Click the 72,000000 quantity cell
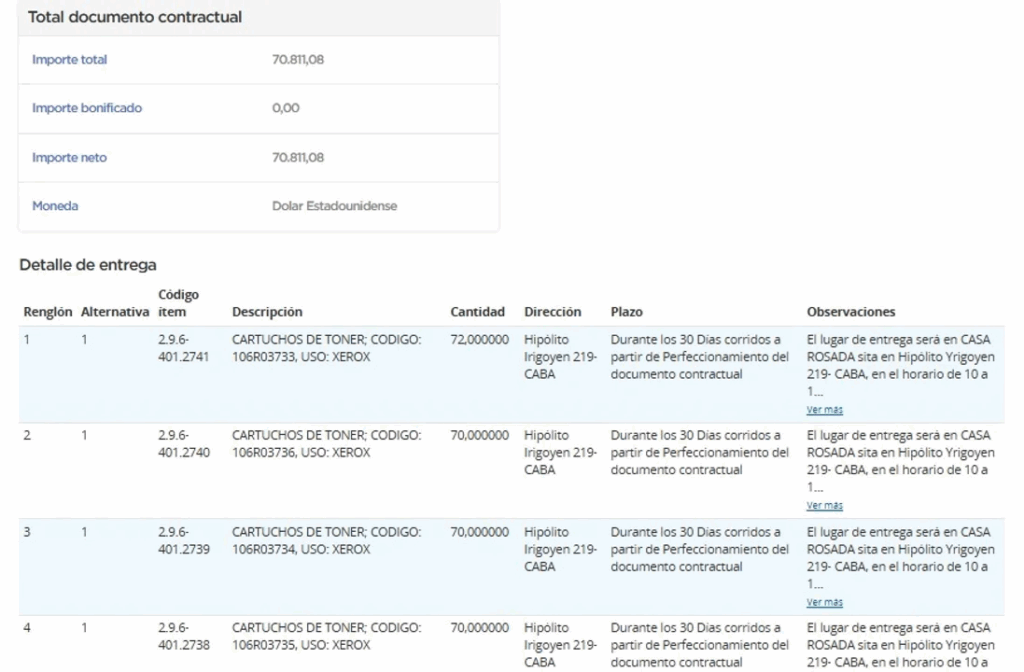Viewport: 1024px width, 672px height. pos(479,340)
